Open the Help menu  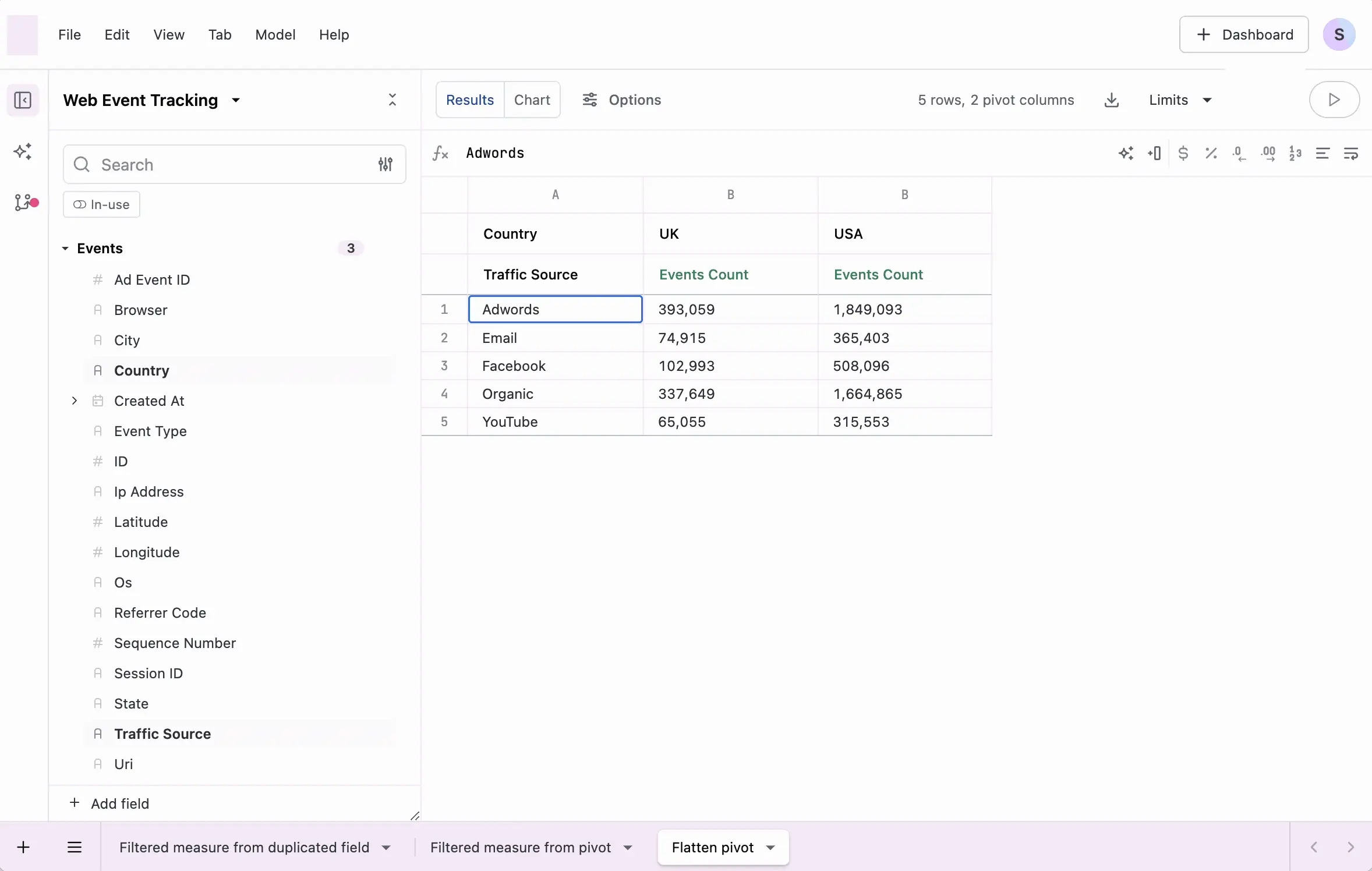coord(334,35)
